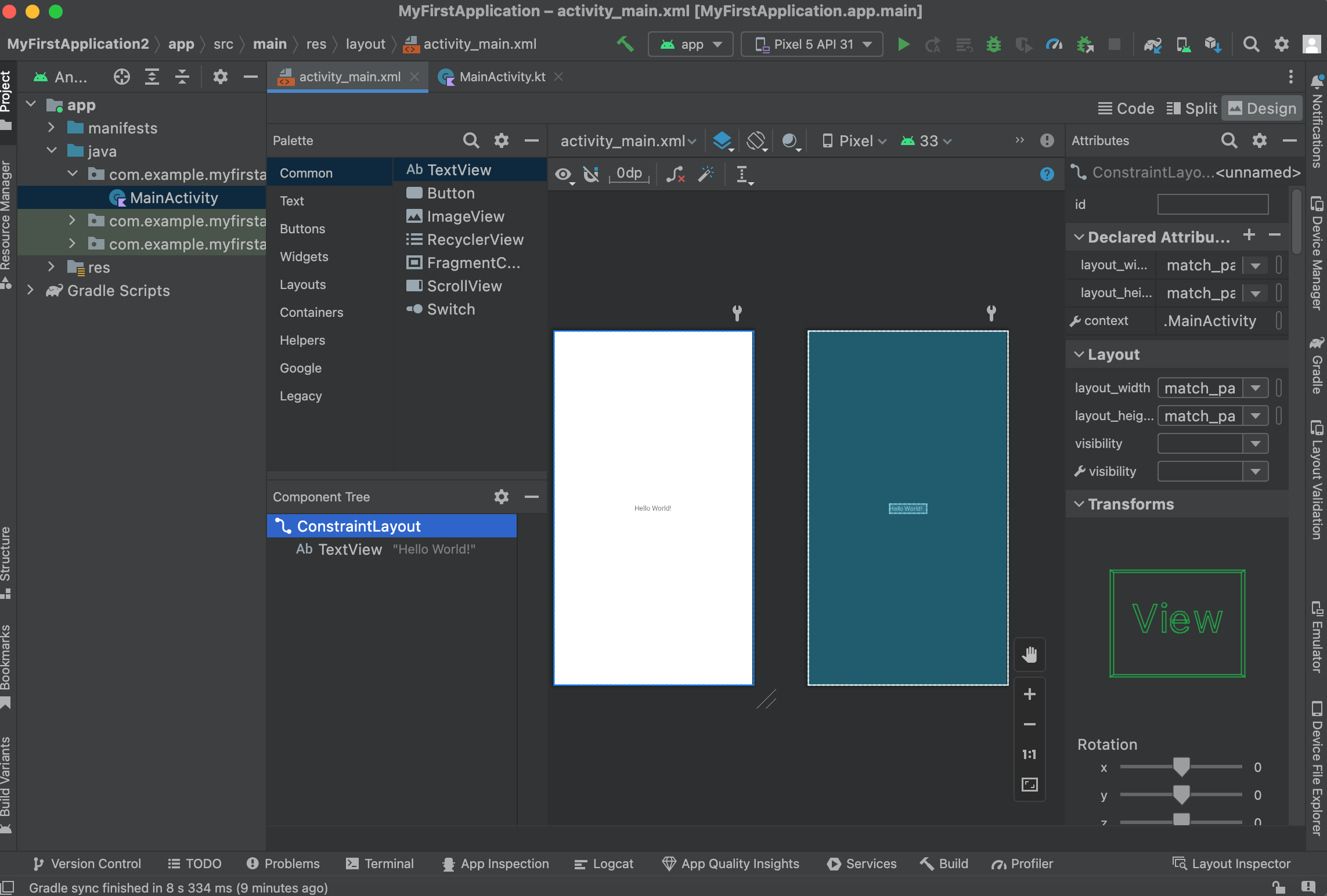Viewport: 1327px width, 896px height.
Task: Open design help question mark icon
Action: pos(1047,174)
